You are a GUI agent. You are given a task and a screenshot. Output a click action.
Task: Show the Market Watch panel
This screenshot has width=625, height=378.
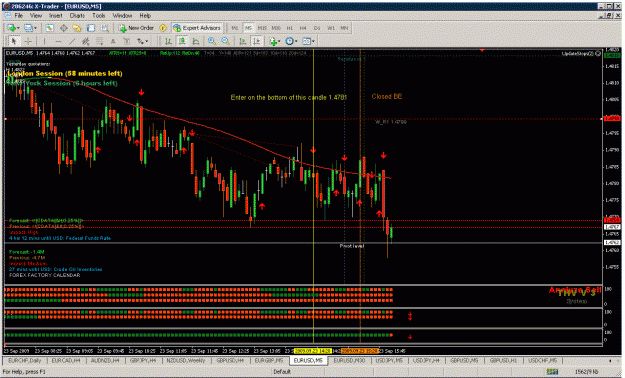49,28
